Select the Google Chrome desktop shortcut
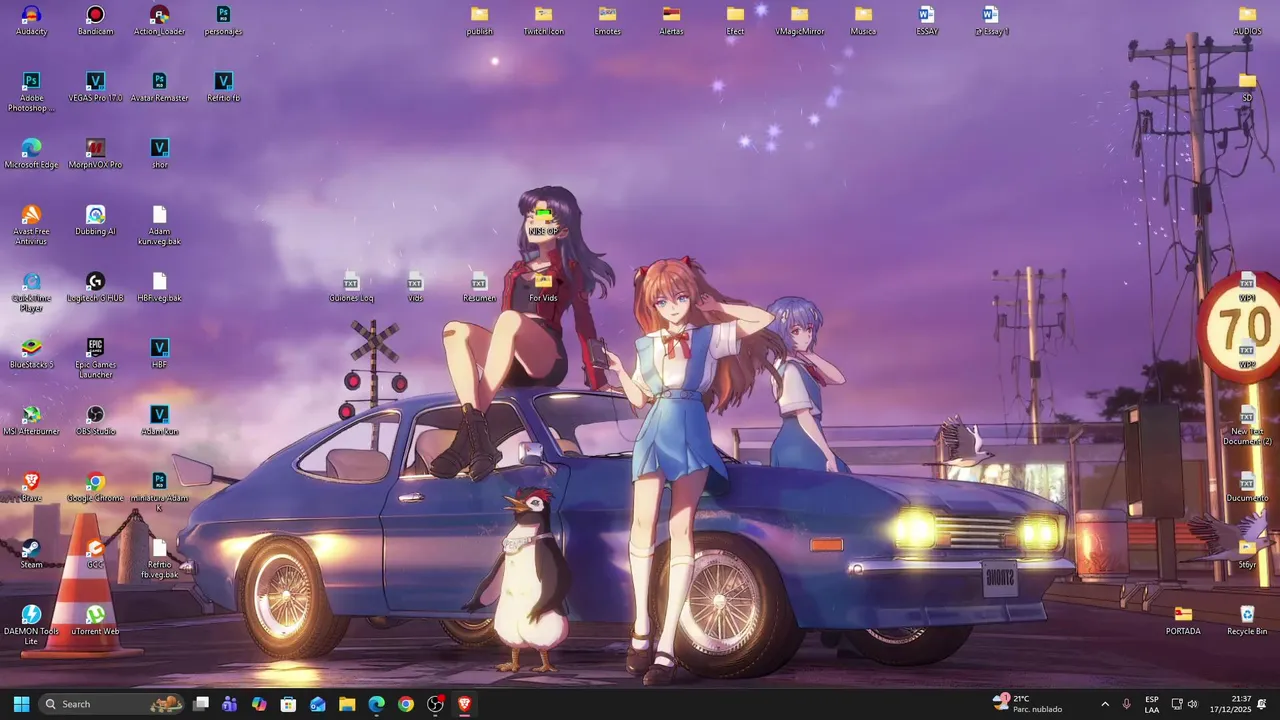The height and width of the screenshot is (720, 1280). pos(95,487)
